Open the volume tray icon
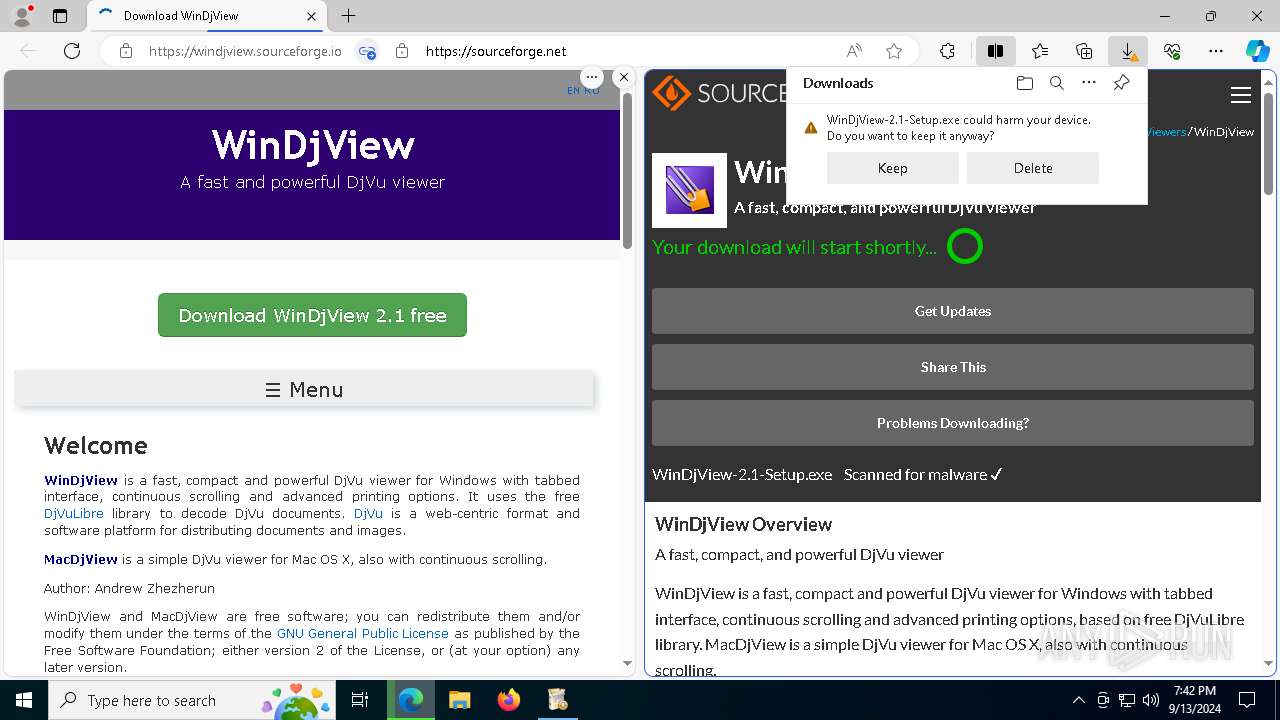 tap(1151, 700)
